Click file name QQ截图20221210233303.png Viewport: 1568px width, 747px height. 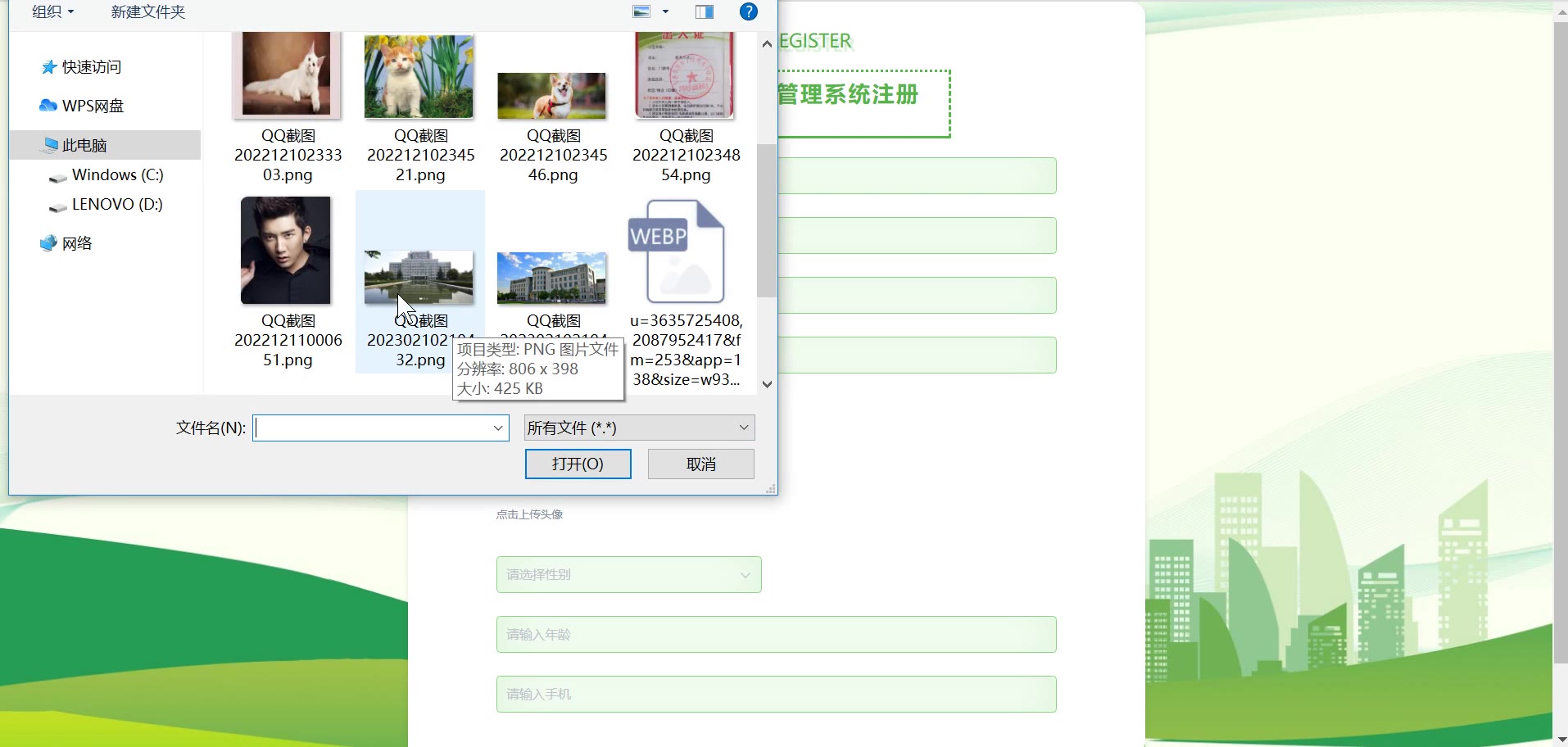coord(288,155)
